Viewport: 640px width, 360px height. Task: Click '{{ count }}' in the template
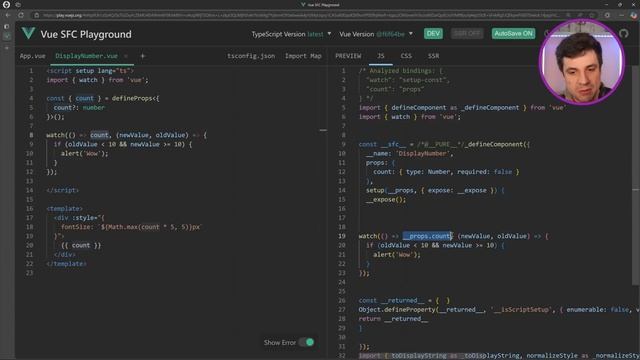(x=81, y=245)
